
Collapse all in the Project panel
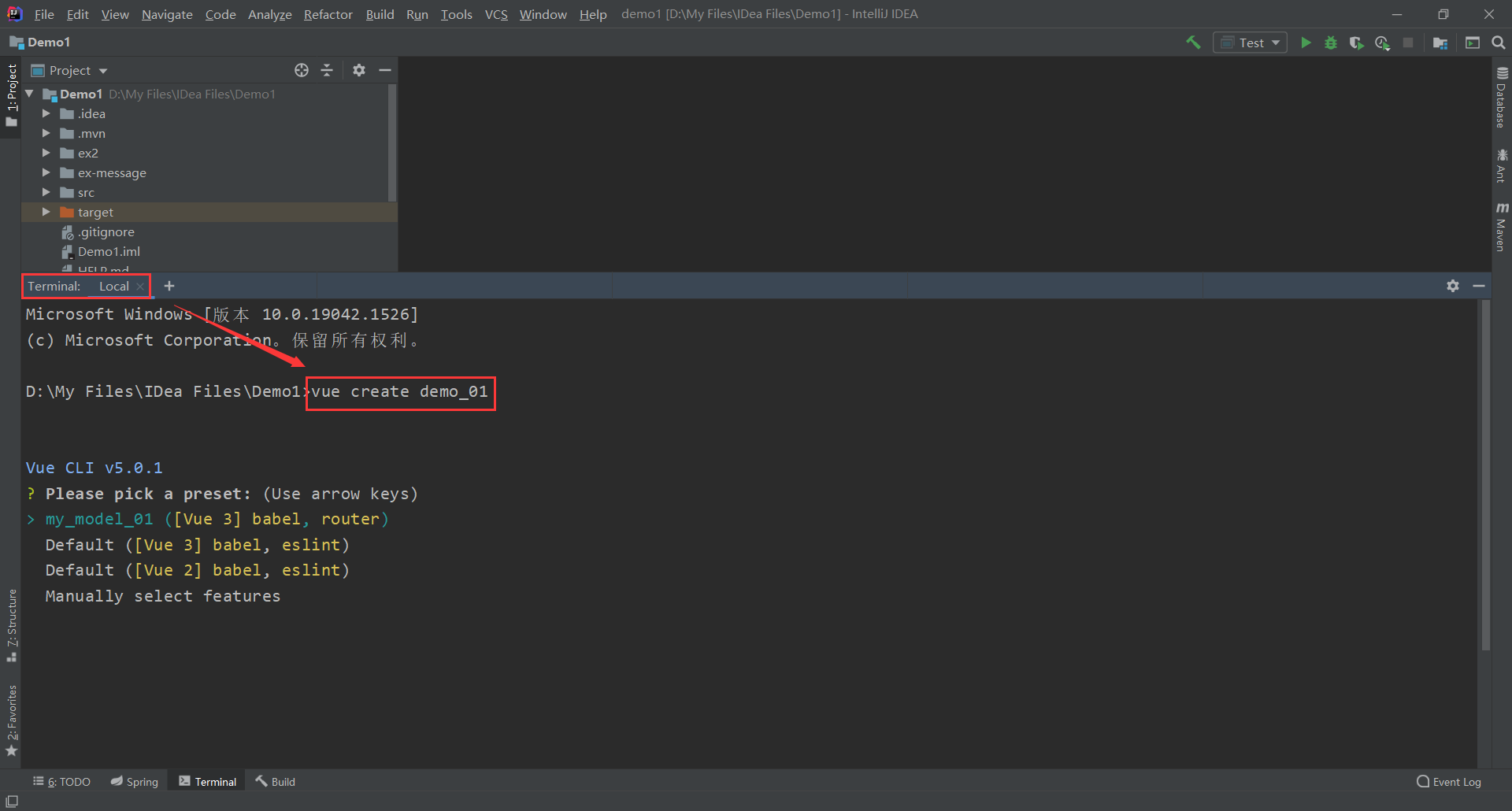[327, 70]
